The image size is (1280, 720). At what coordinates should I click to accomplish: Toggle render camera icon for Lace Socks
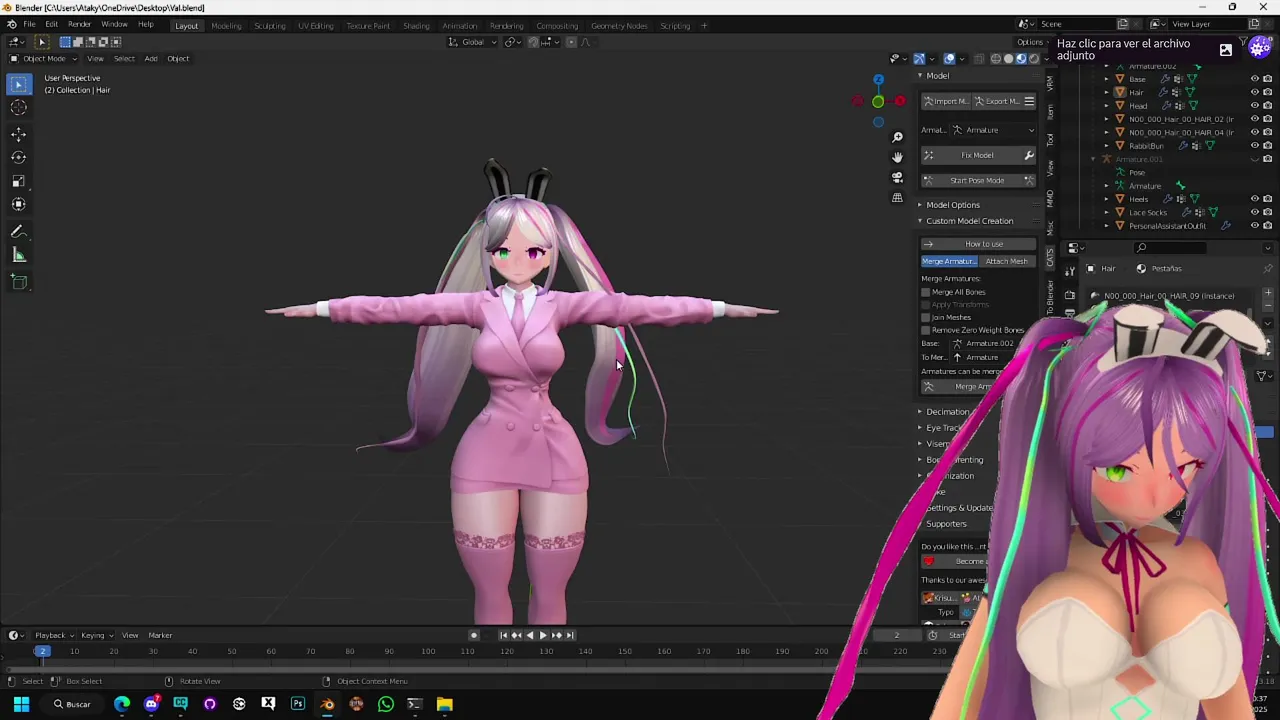(1267, 212)
